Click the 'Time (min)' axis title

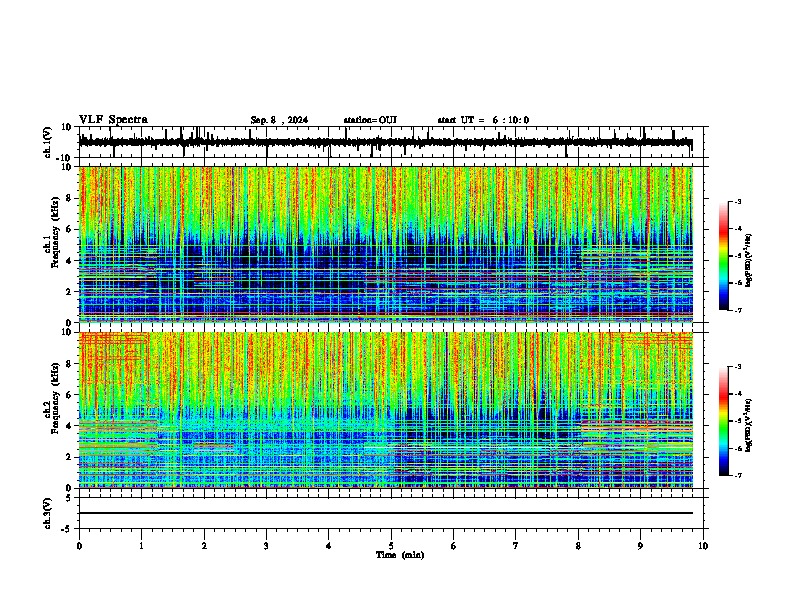click(x=400, y=555)
